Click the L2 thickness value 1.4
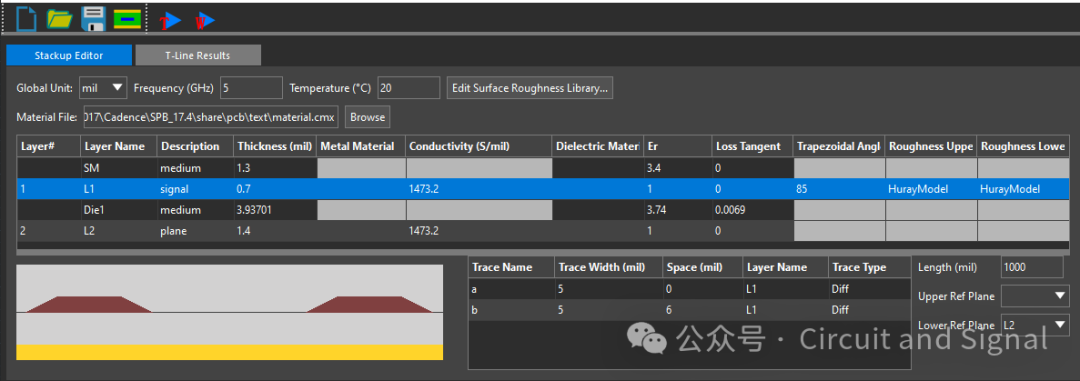 pos(274,231)
